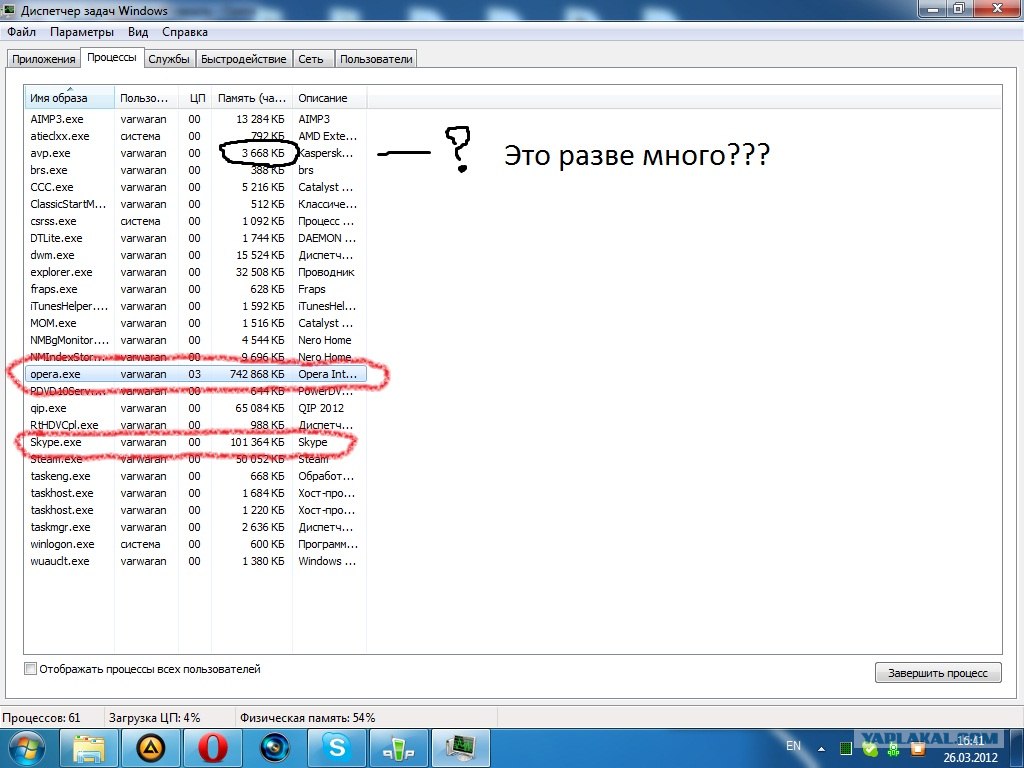The width and height of the screenshot is (1024, 768).
Task: Click the 742 868 КБ memory value
Action: click(x=257, y=374)
